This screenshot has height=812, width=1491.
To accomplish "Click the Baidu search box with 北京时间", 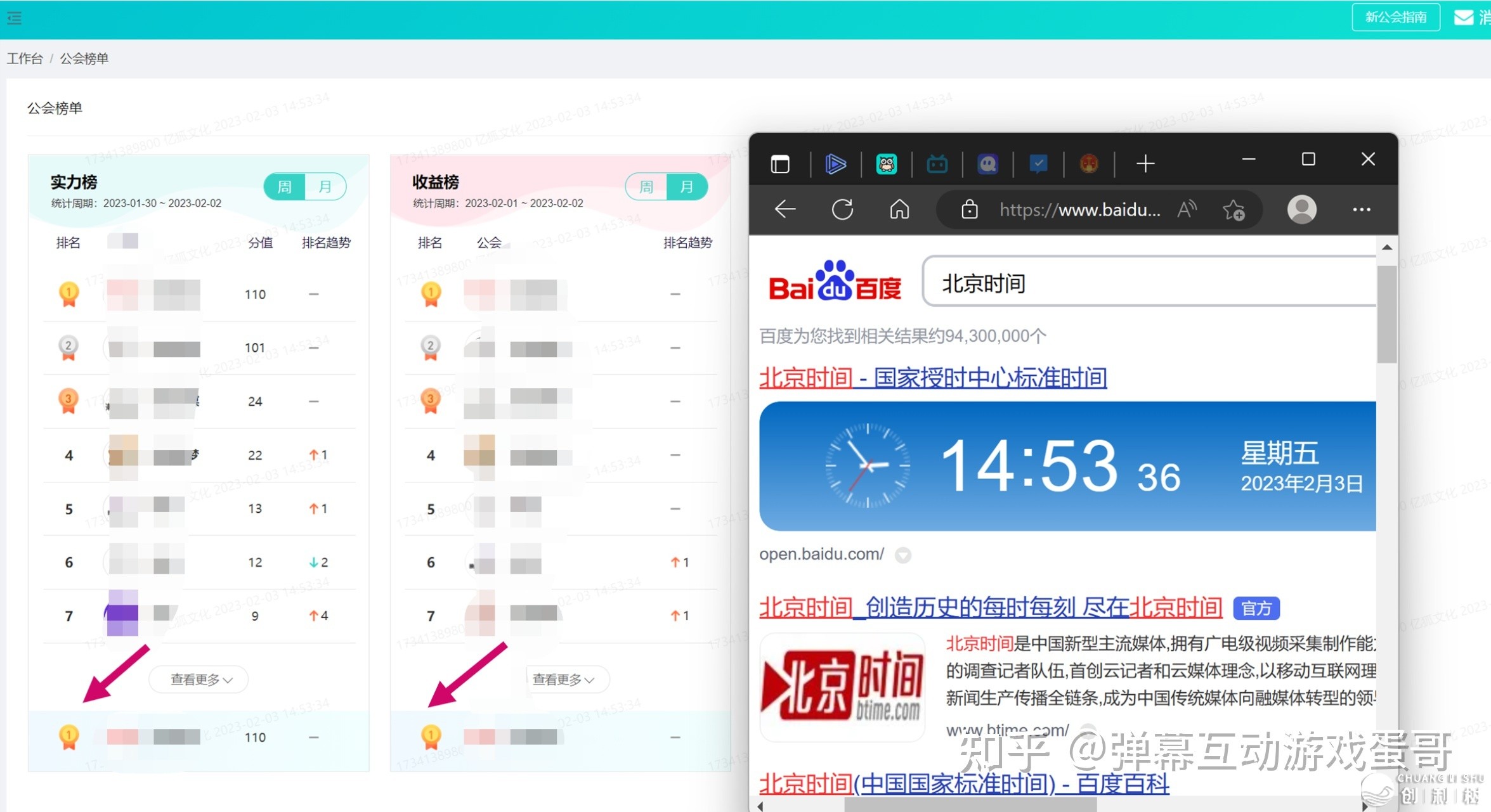I will (x=1149, y=282).
